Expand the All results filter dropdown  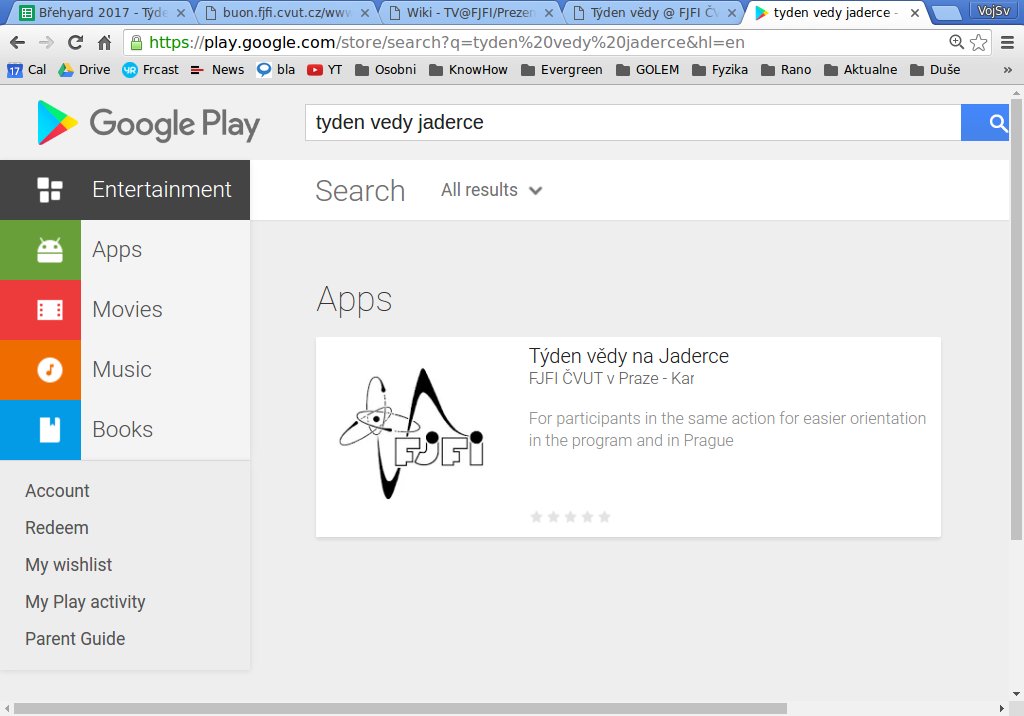[492, 190]
